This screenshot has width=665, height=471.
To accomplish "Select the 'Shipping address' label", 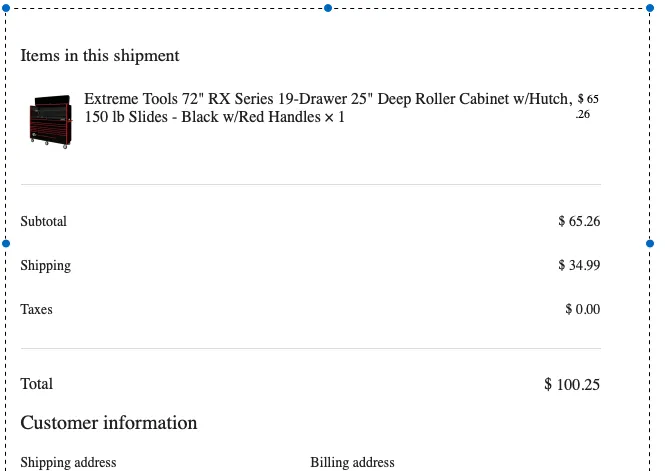I will 68,462.
